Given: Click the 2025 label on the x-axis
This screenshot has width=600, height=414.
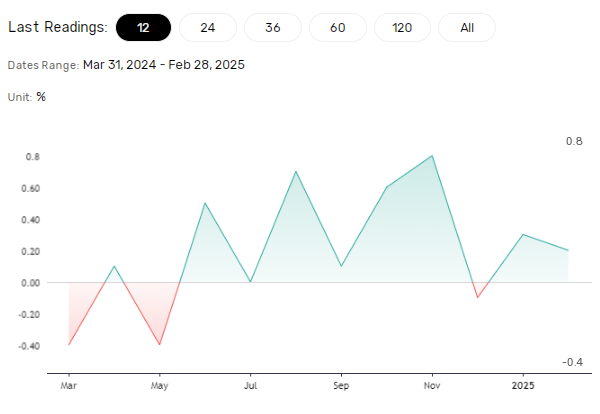Looking at the screenshot, I should (522, 384).
